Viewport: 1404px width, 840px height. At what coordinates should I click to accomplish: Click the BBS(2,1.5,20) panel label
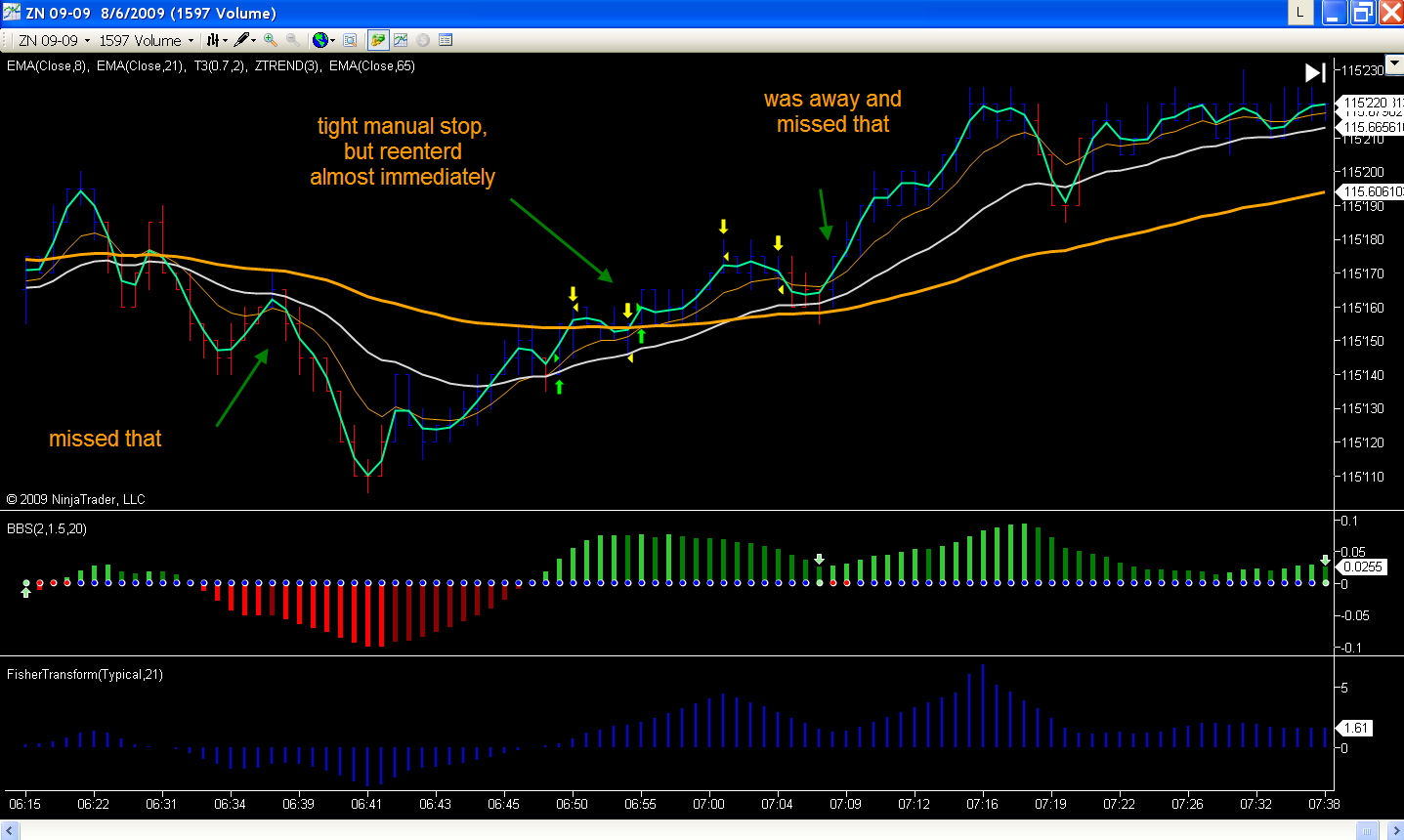[47, 528]
